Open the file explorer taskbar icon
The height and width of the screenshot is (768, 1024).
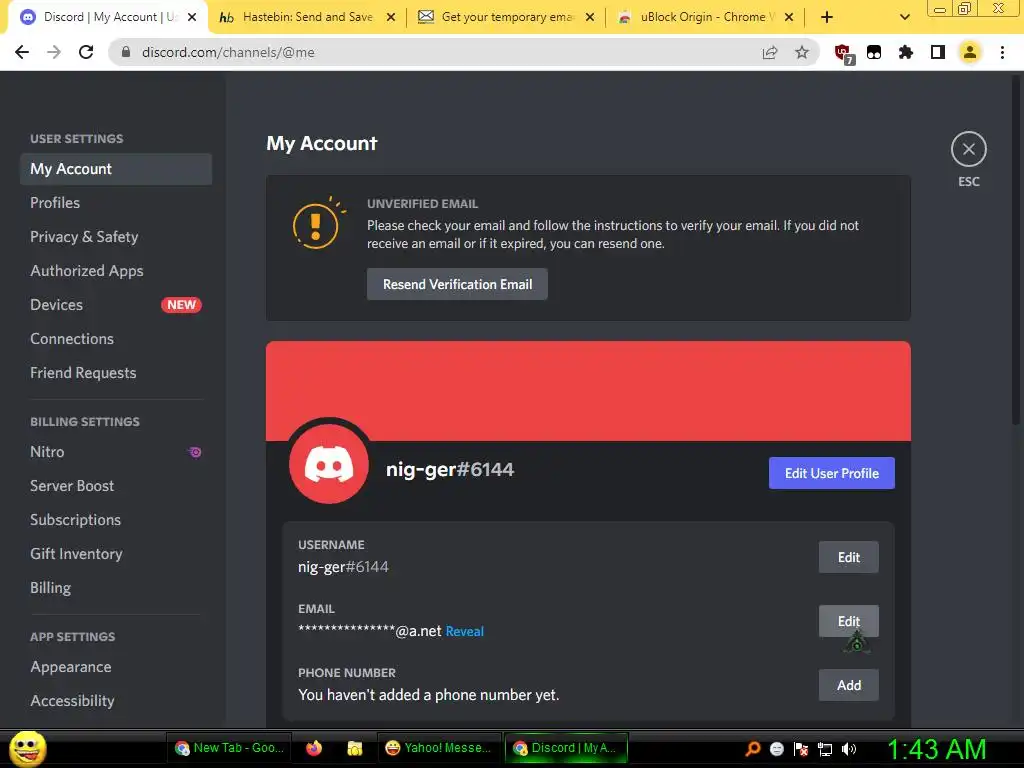355,748
